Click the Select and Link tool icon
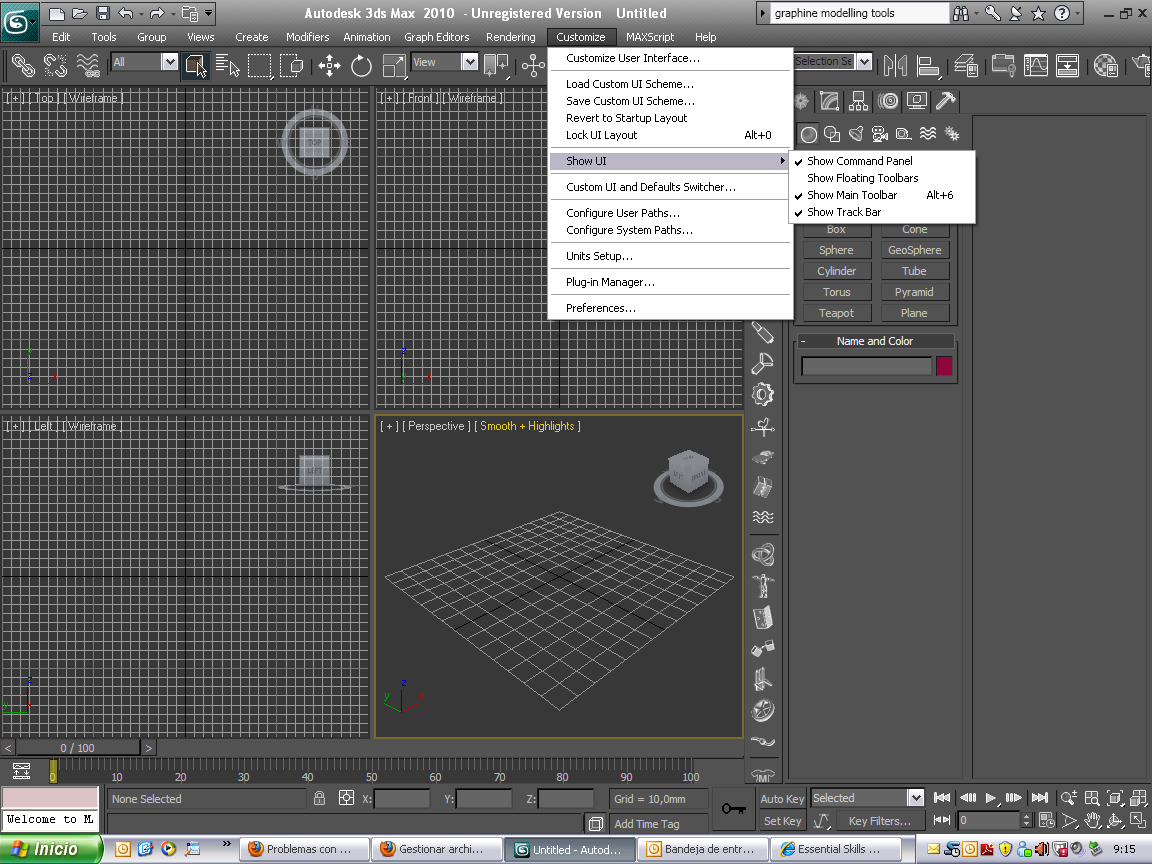 (x=23, y=66)
